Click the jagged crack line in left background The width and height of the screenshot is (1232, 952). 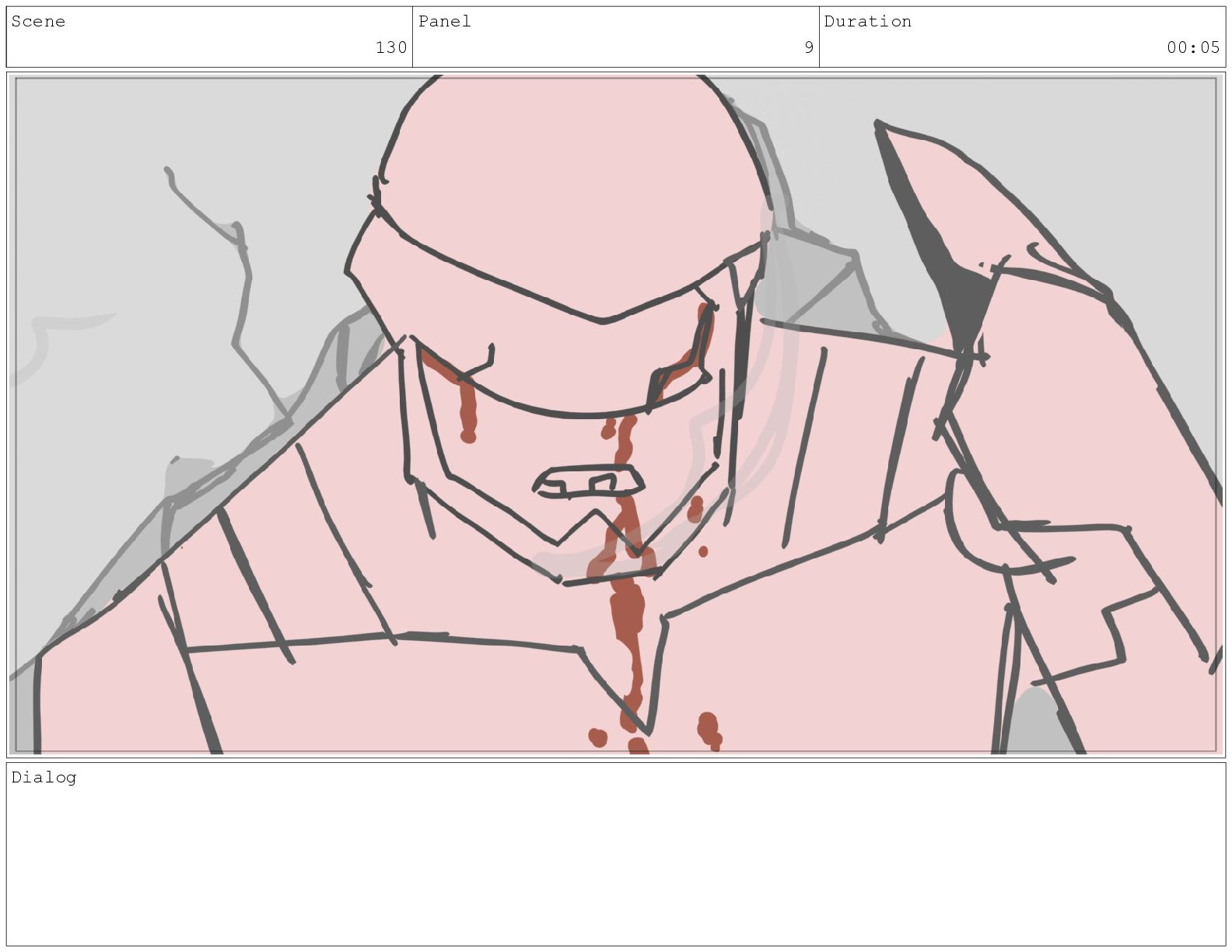(x=229, y=296)
